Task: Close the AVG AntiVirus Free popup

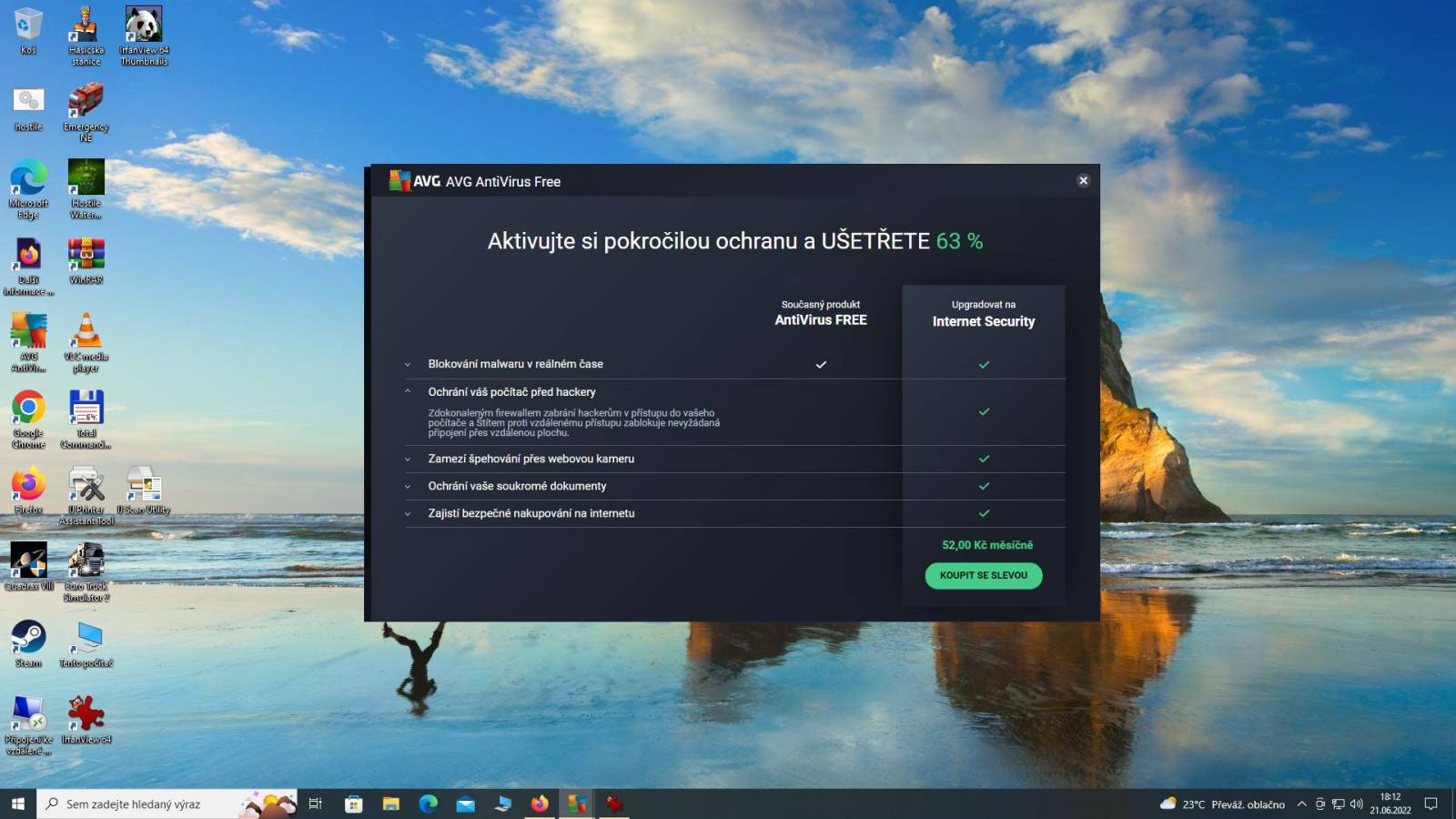Action: 1083,180
